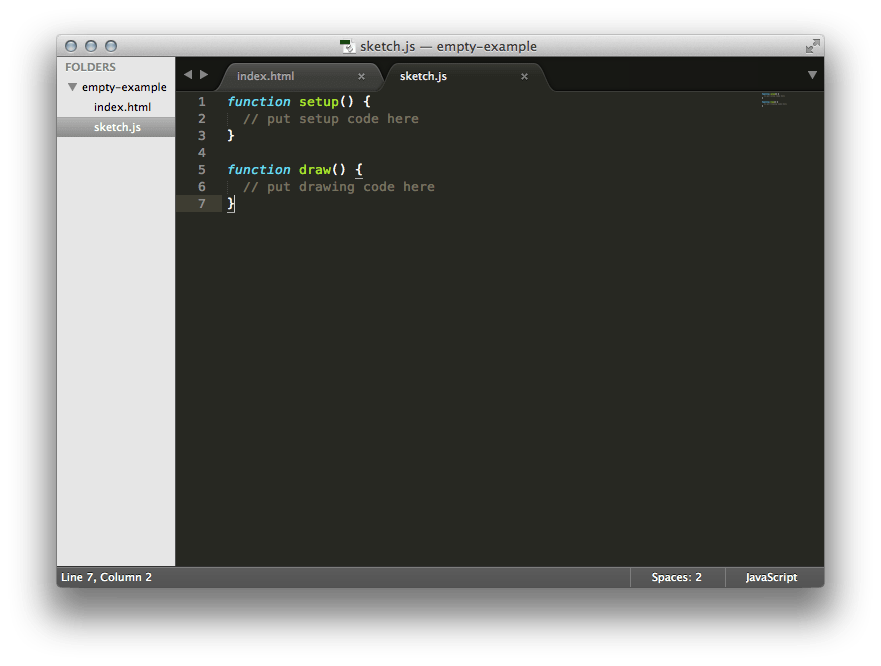881x666 pixels.
Task: Click line number 5 in gutter
Action: click(202, 170)
